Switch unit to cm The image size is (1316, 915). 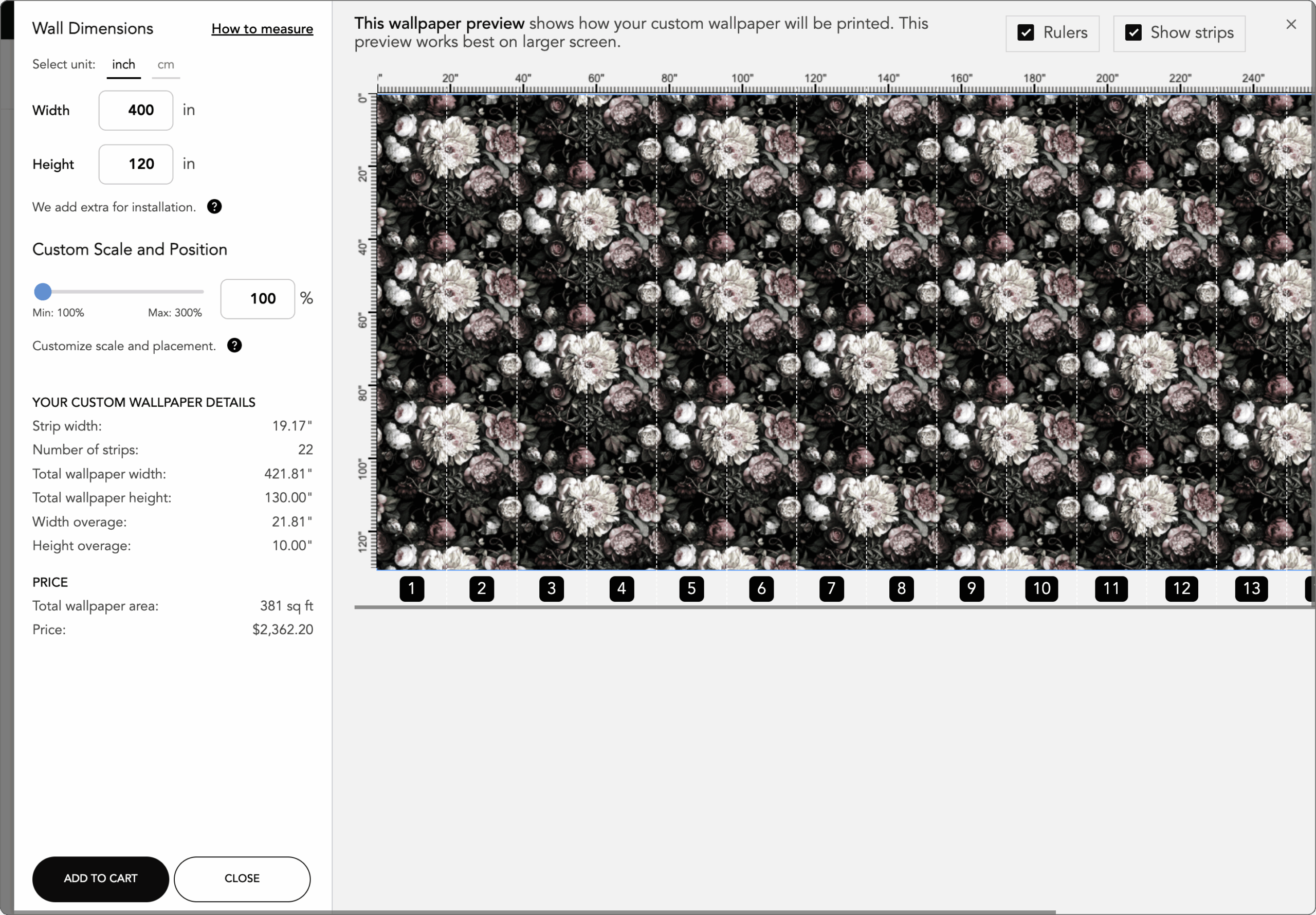coord(166,65)
